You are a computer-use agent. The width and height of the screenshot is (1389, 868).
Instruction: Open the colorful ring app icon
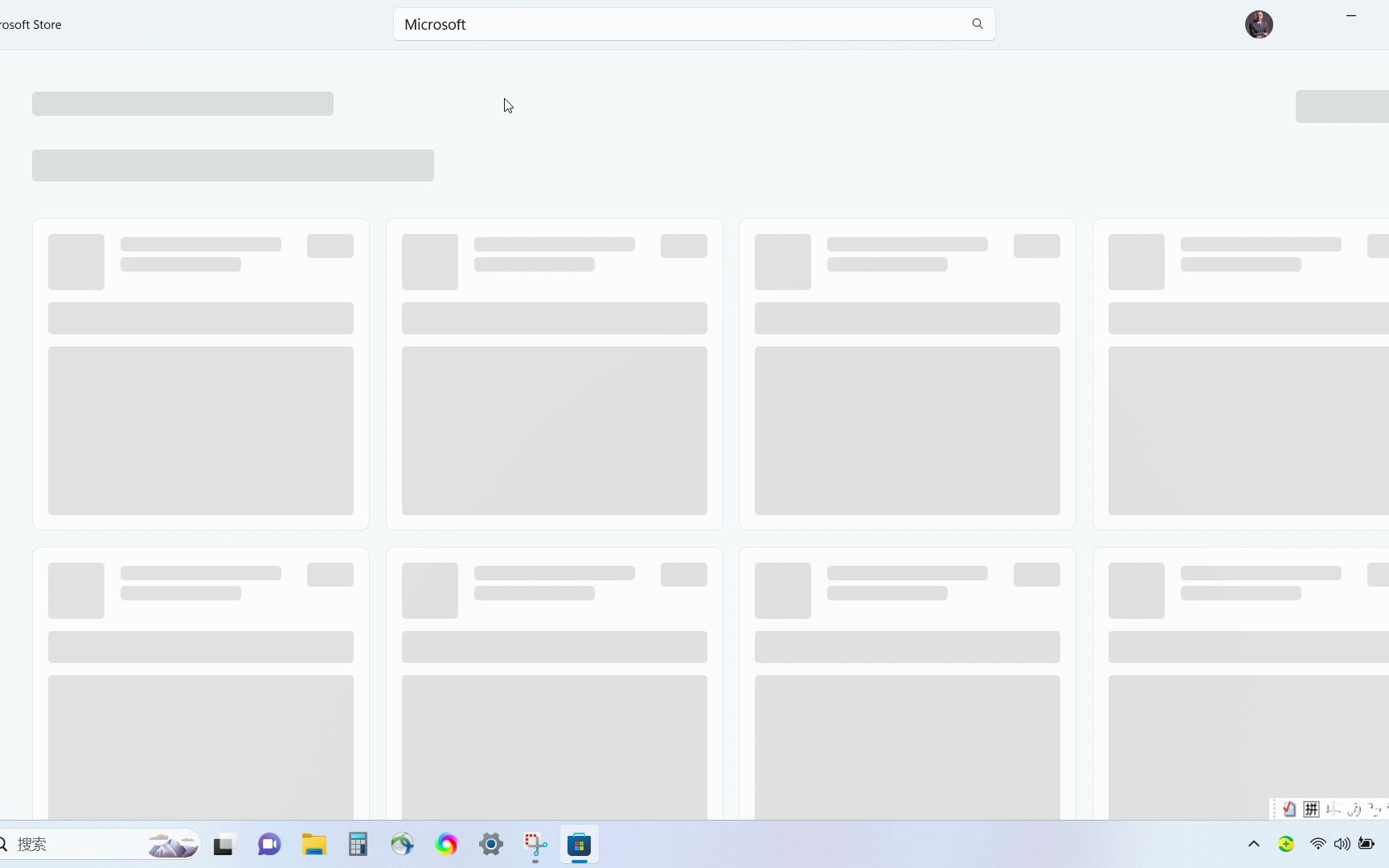446,845
